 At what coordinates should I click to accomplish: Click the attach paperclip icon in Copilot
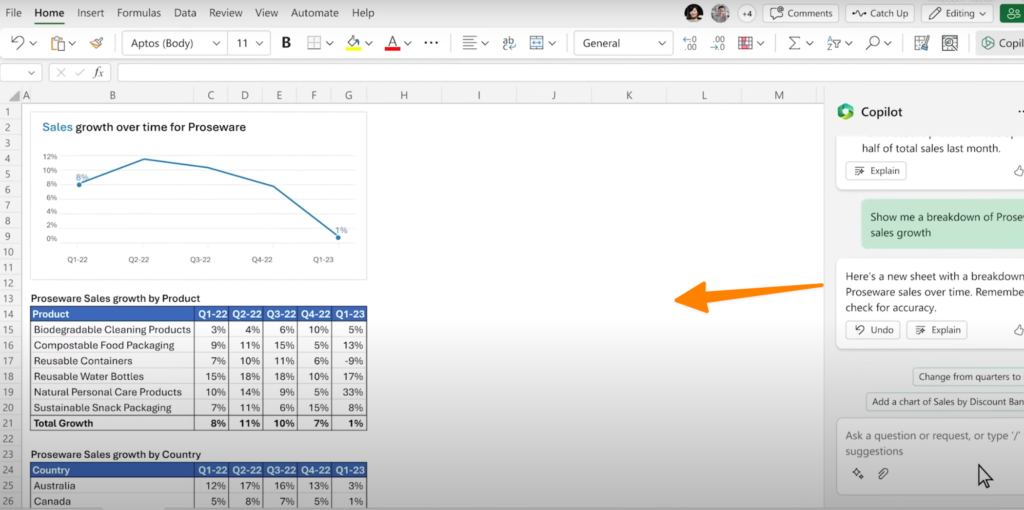pyautogui.click(x=883, y=474)
